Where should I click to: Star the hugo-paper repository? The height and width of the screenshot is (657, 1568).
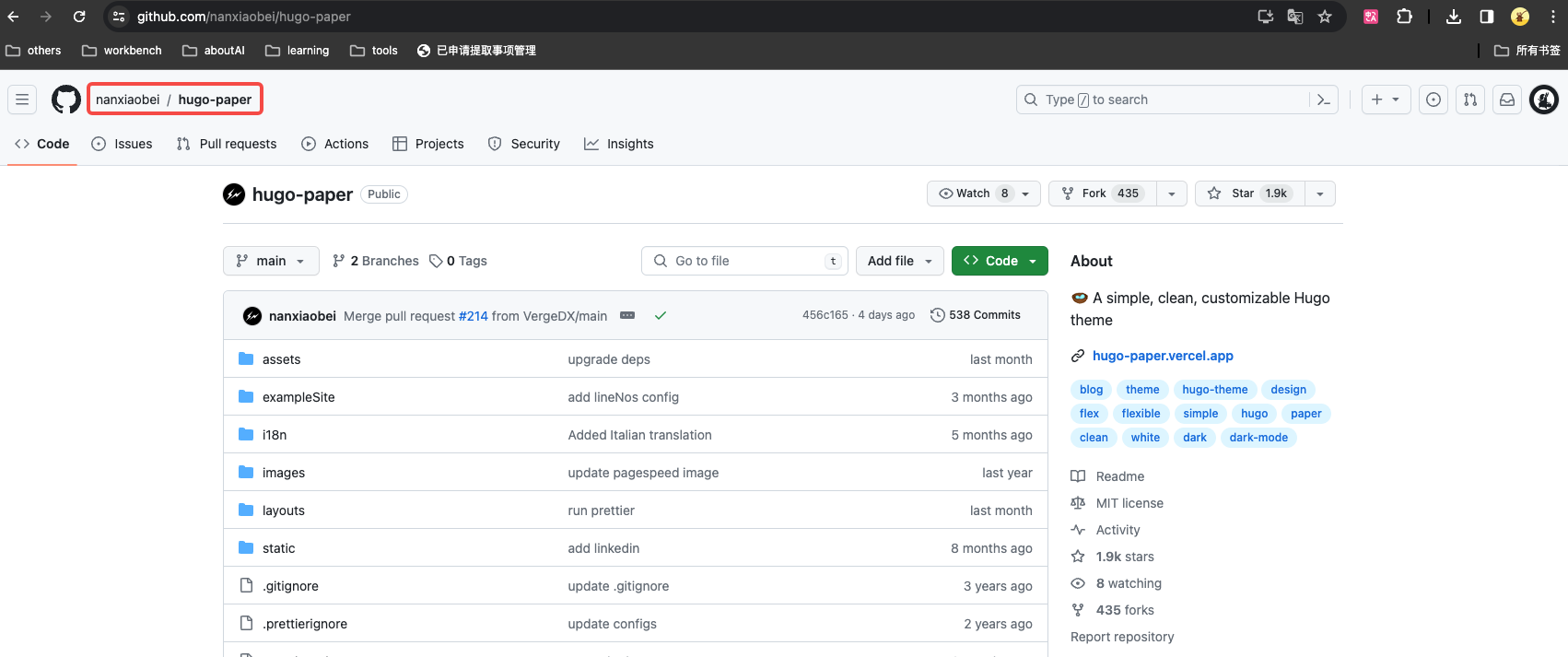coord(1250,194)
